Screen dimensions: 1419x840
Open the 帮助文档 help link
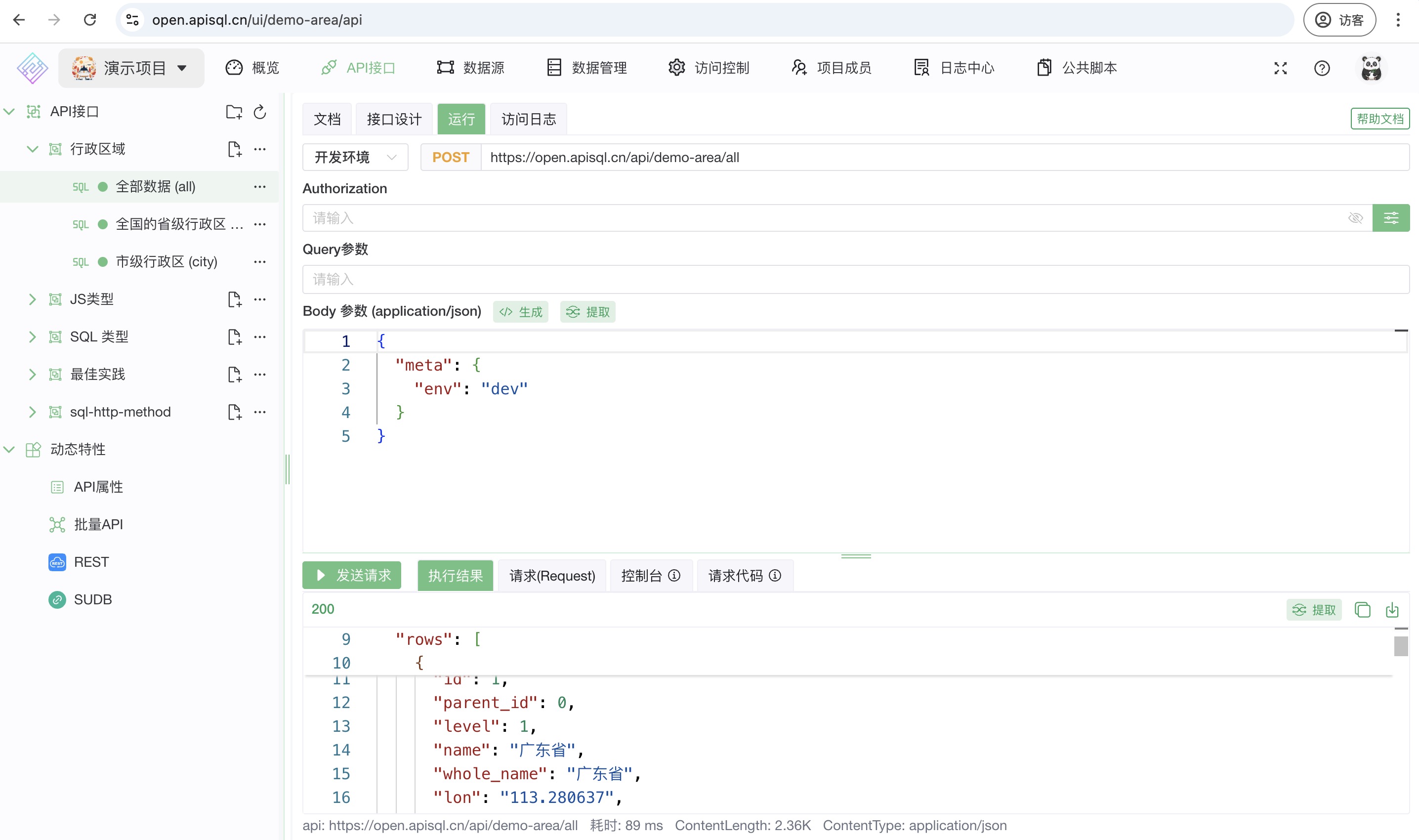[x=1379, y=119]
